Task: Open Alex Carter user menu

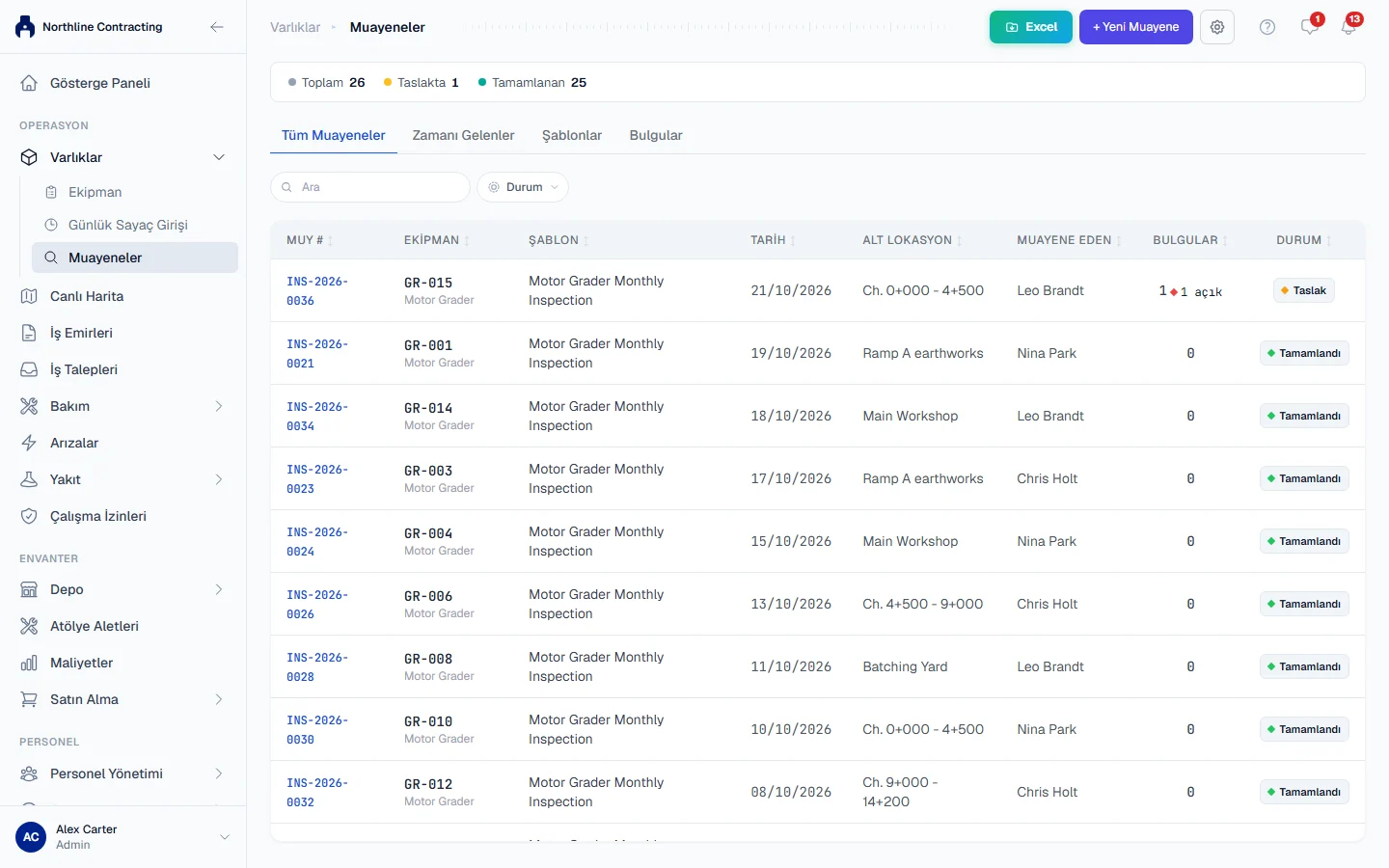Action: pos(123,837)
